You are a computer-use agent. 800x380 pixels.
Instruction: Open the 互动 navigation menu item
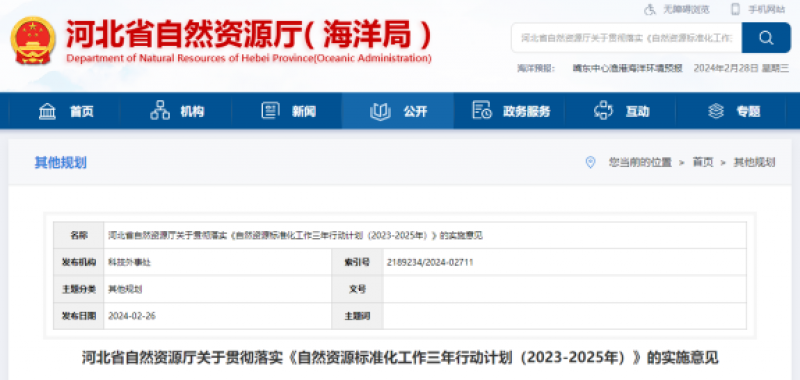(620, 111)
